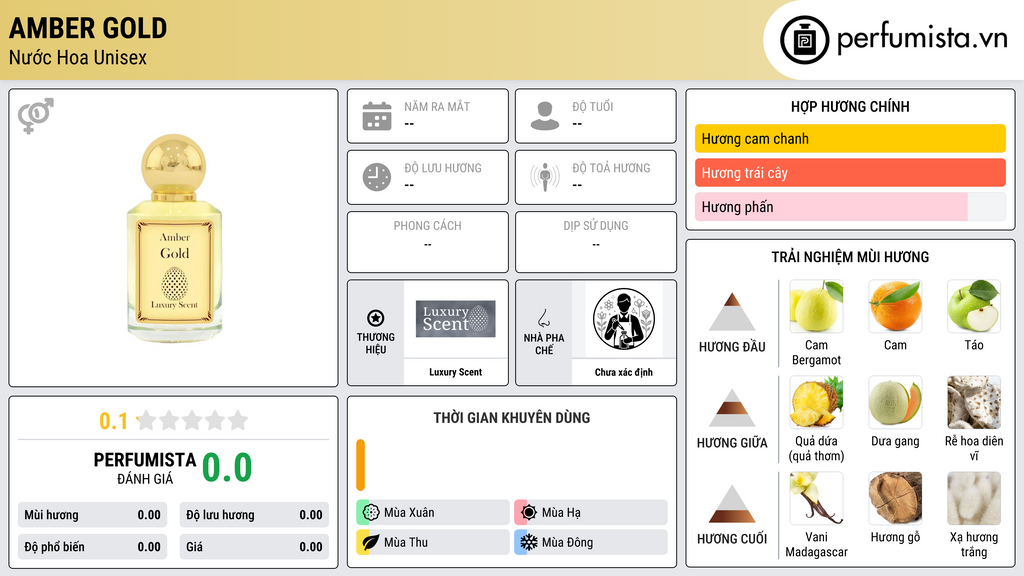Select the Mùa Thu season button
1024x576 pixels.
pos(433,542)
